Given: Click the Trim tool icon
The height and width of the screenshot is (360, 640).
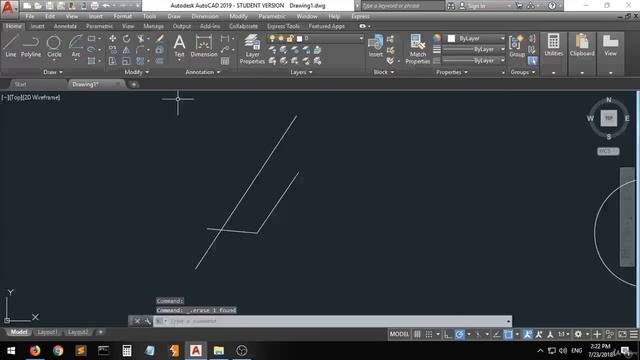Looking at the screenshot, I should pyautogui.click(x=141, y=38).
